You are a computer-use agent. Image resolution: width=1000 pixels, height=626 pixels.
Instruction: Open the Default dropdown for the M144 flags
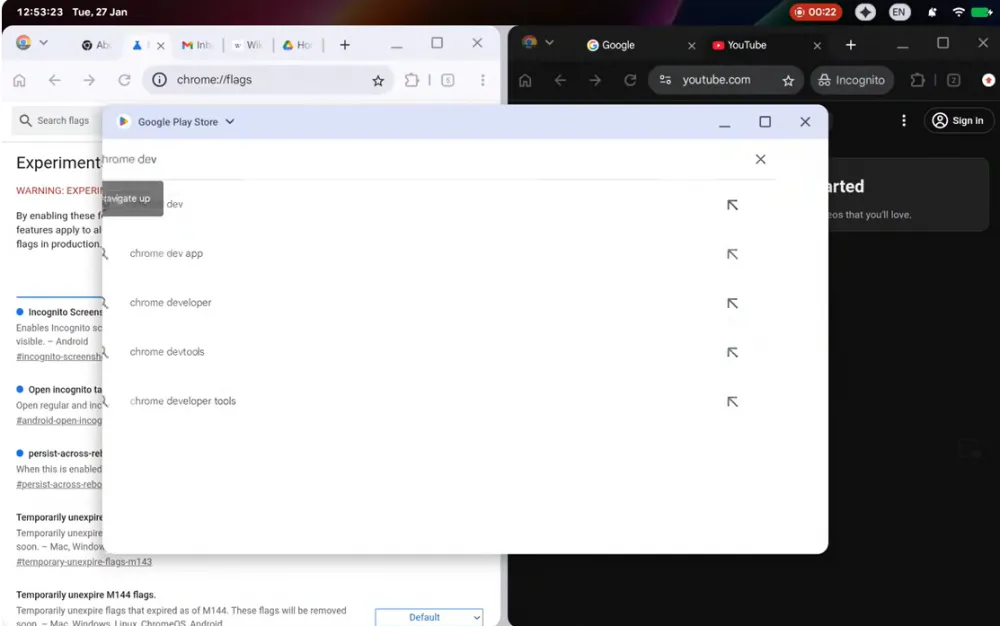point(429,617)
